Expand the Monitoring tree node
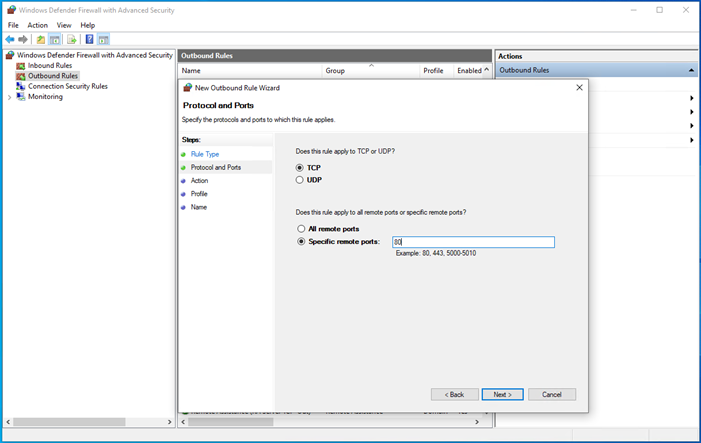The height and width of the screenshot is (443, 701). pyautogui.click(x=9, y=97)
